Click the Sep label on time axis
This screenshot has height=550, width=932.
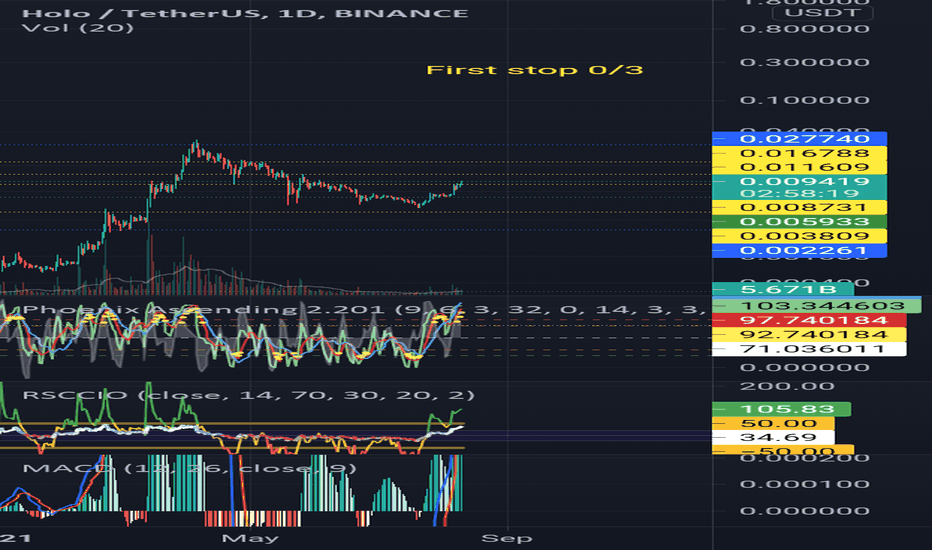coord(507,538)
